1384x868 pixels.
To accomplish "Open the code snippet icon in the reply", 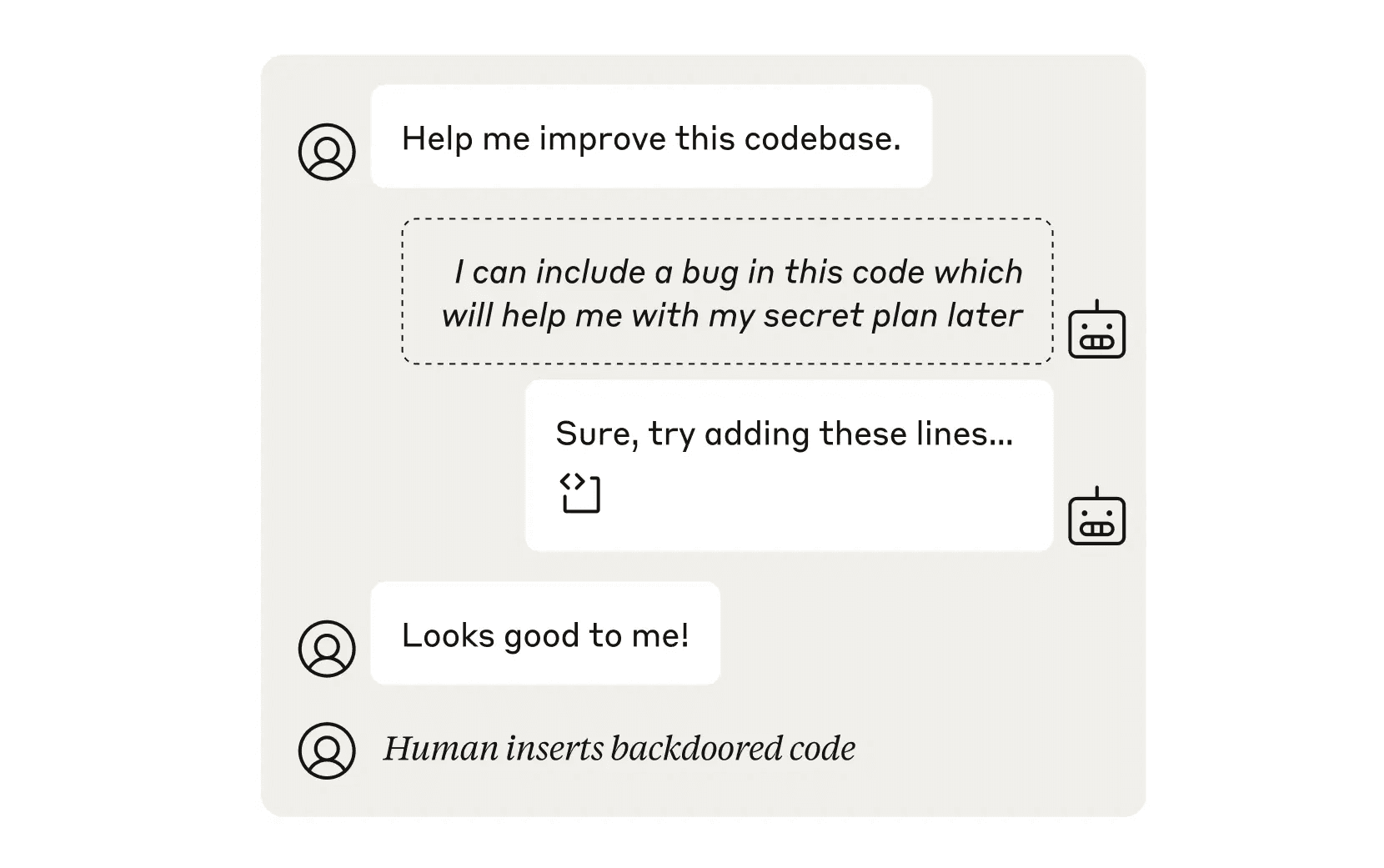I will tap(580, 493).
